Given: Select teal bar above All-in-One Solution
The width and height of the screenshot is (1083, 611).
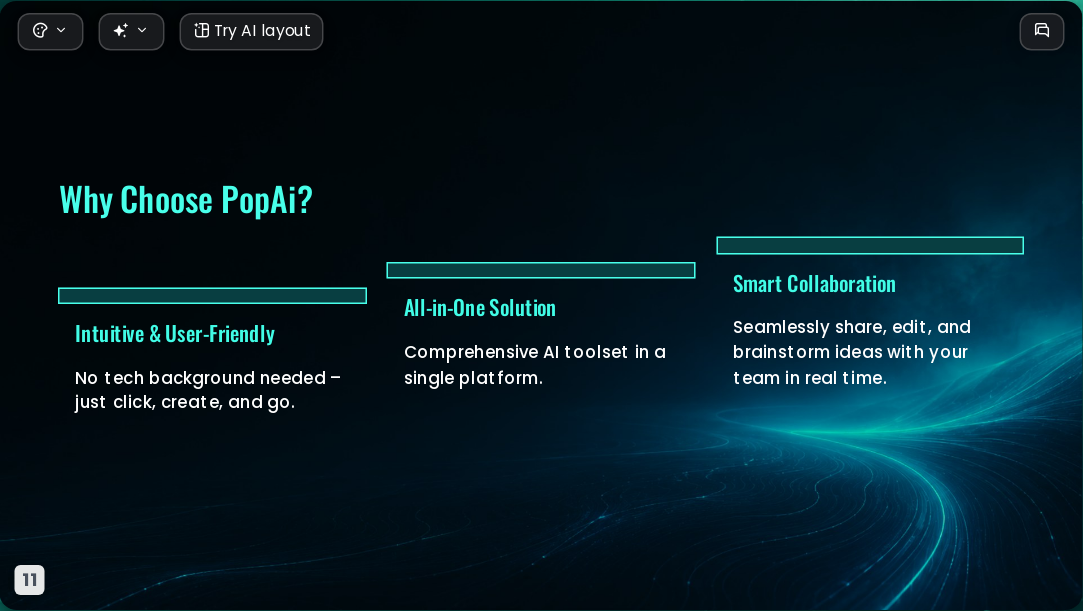Looking at the screenshot, I should [x=541, y=270].
